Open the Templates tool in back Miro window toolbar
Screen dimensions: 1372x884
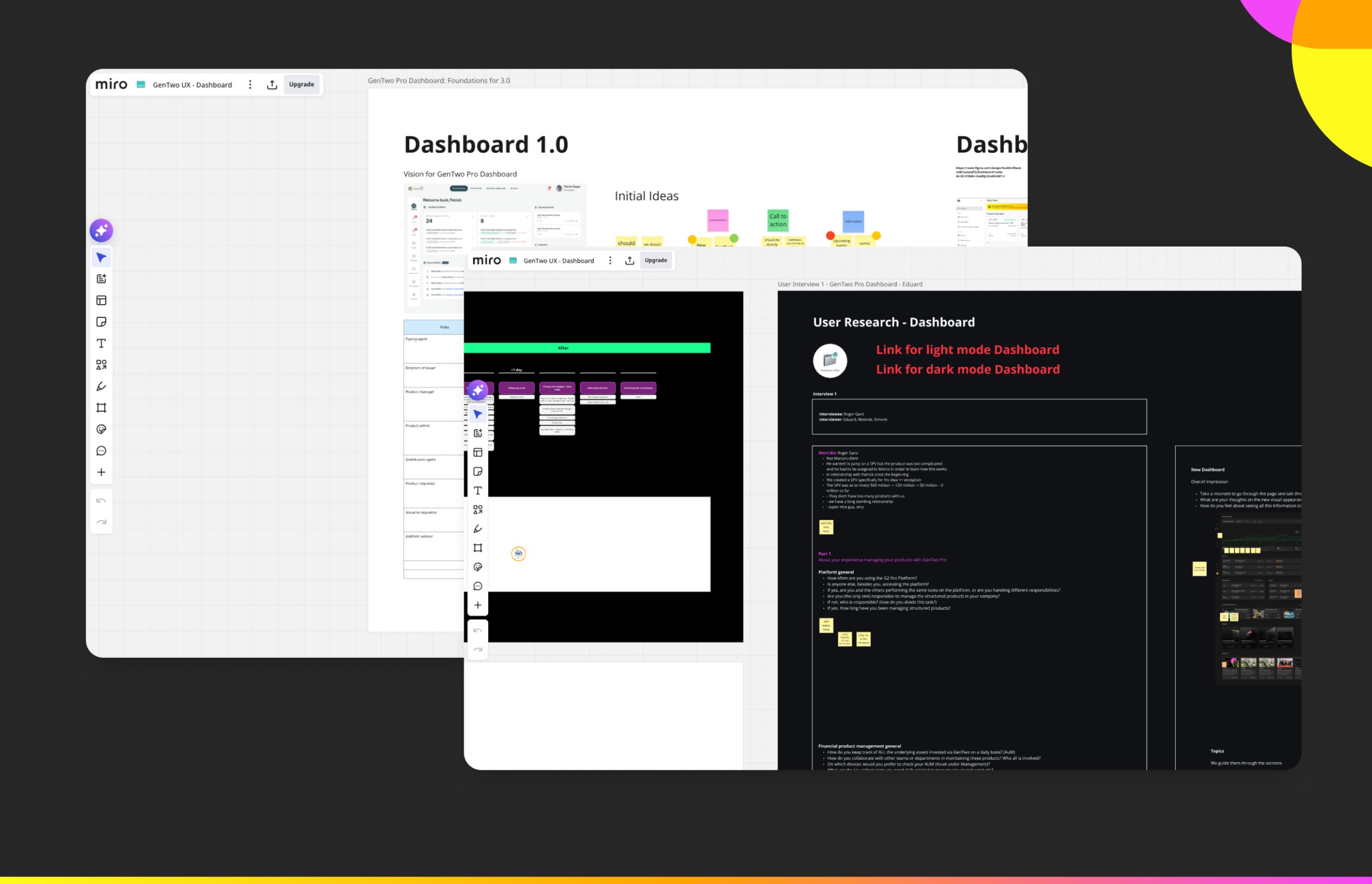point(101,279)
